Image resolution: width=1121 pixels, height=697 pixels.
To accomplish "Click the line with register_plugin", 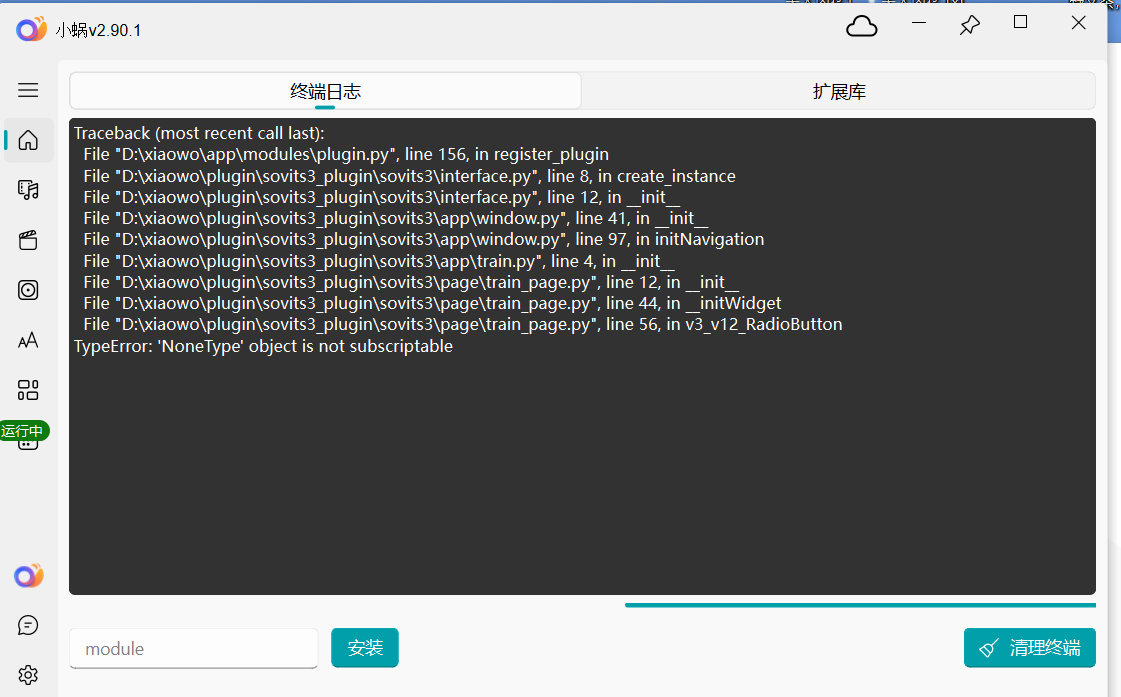I will pos(346,154).
